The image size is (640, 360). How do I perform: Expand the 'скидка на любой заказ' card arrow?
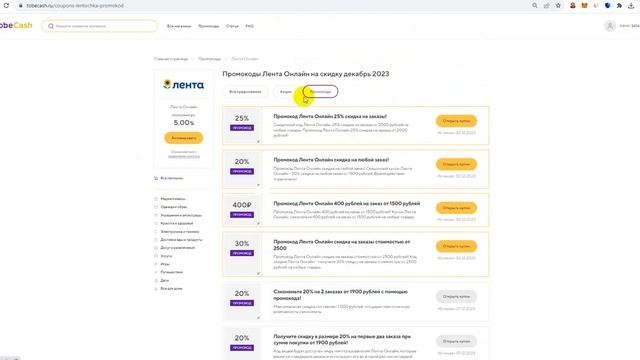tap(258, 185)
